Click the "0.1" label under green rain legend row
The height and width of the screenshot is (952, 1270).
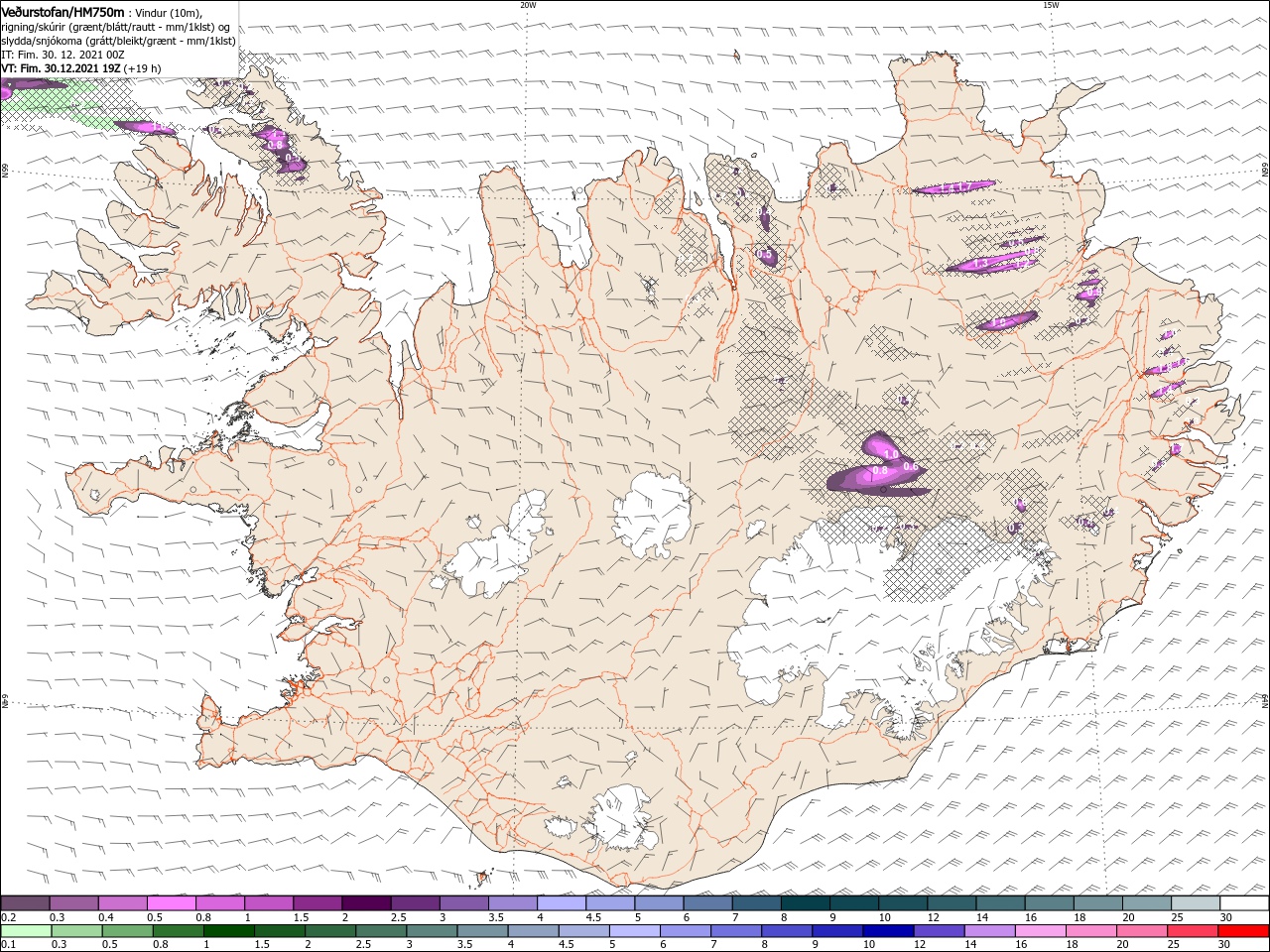coord(8,945)
